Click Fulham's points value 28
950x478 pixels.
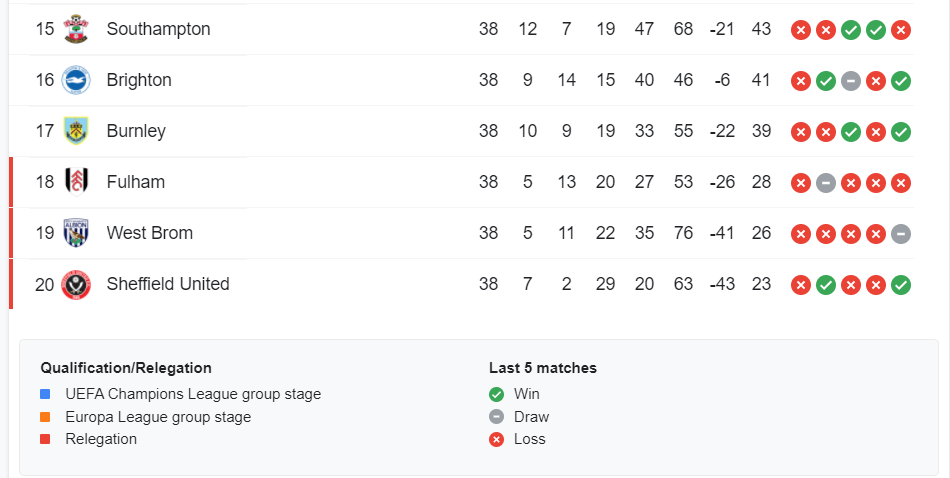click(761, 182)
